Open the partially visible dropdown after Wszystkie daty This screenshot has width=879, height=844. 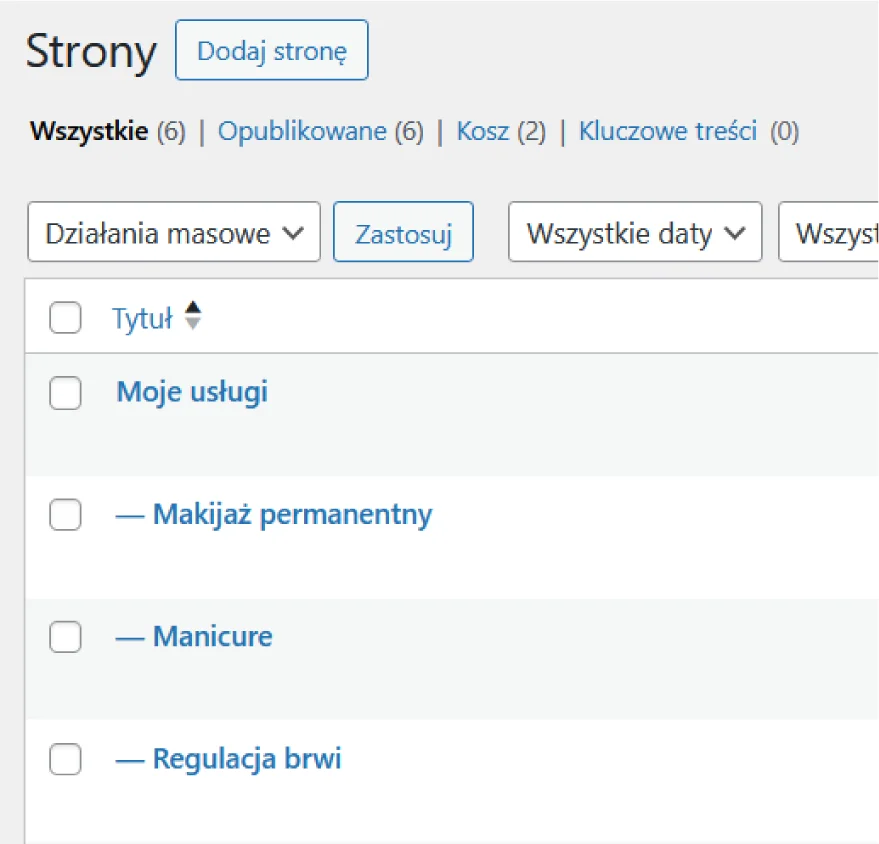(x=830, y=233)
